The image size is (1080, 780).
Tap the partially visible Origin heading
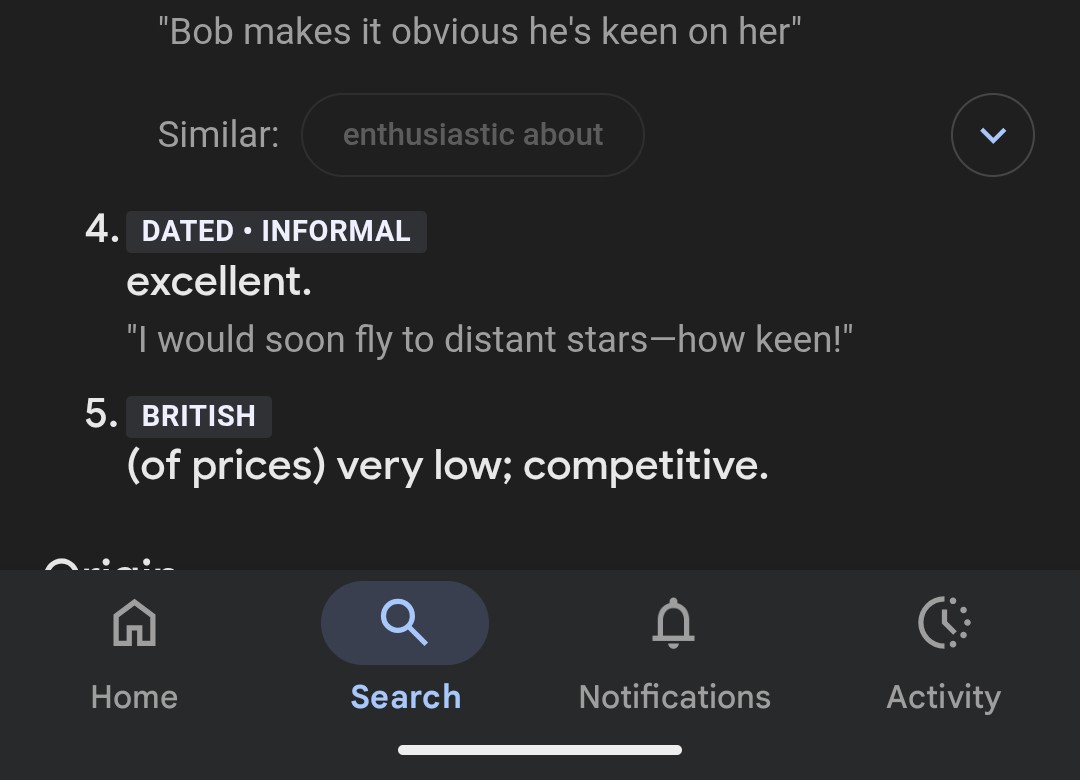(110, 564)
